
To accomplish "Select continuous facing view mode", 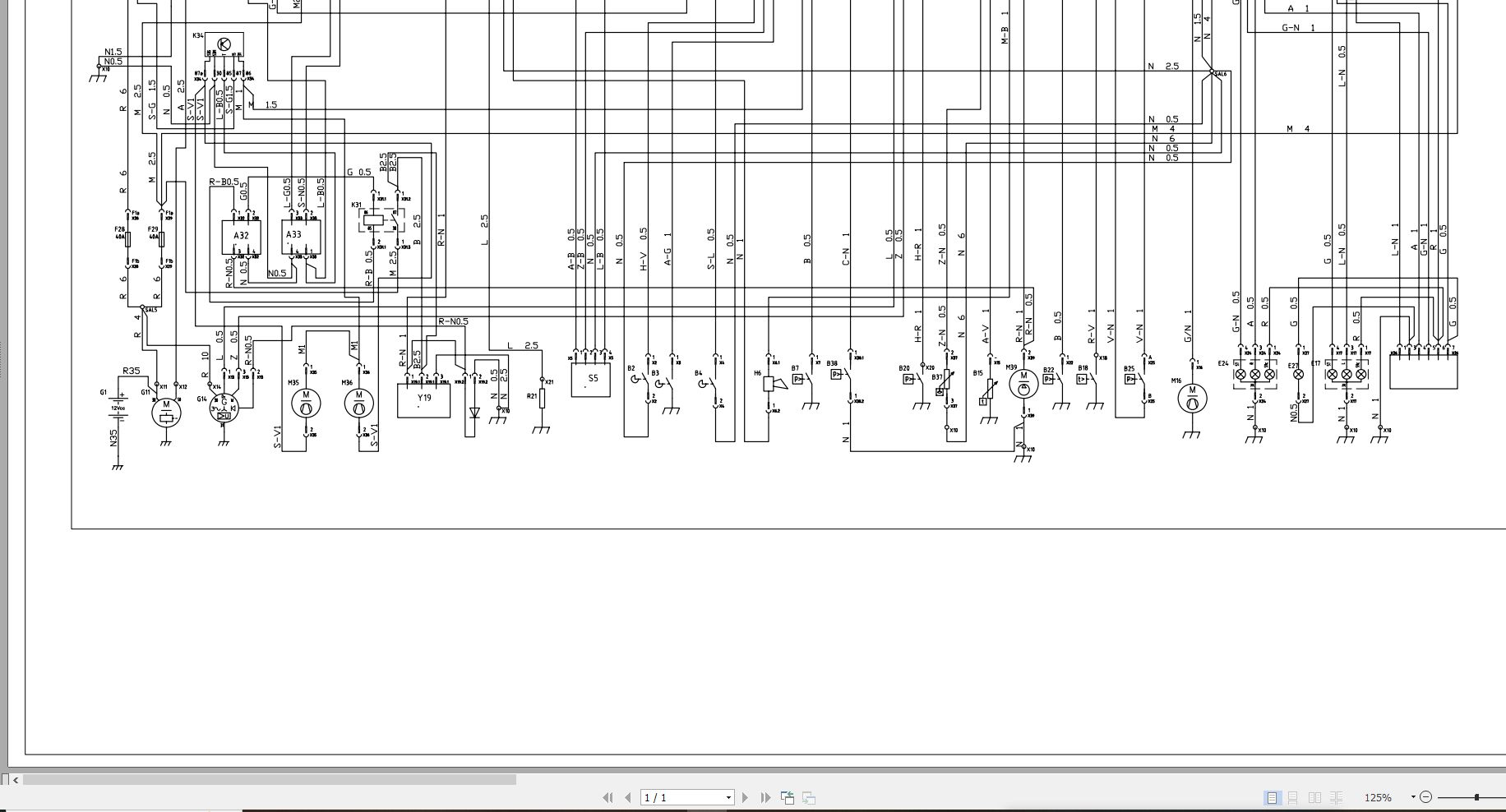I will [1336, 797].
